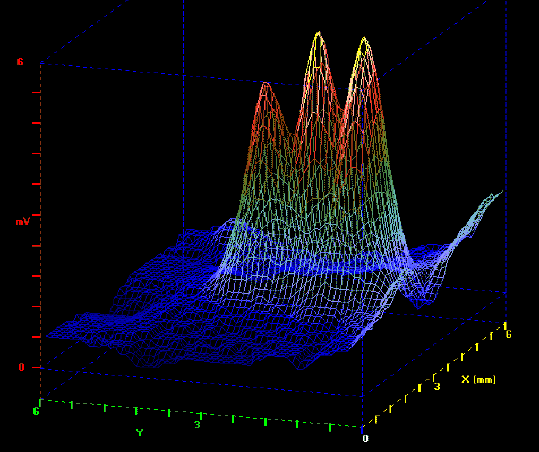
Task: Click the green Y axis label
Action: click(139, 432)
